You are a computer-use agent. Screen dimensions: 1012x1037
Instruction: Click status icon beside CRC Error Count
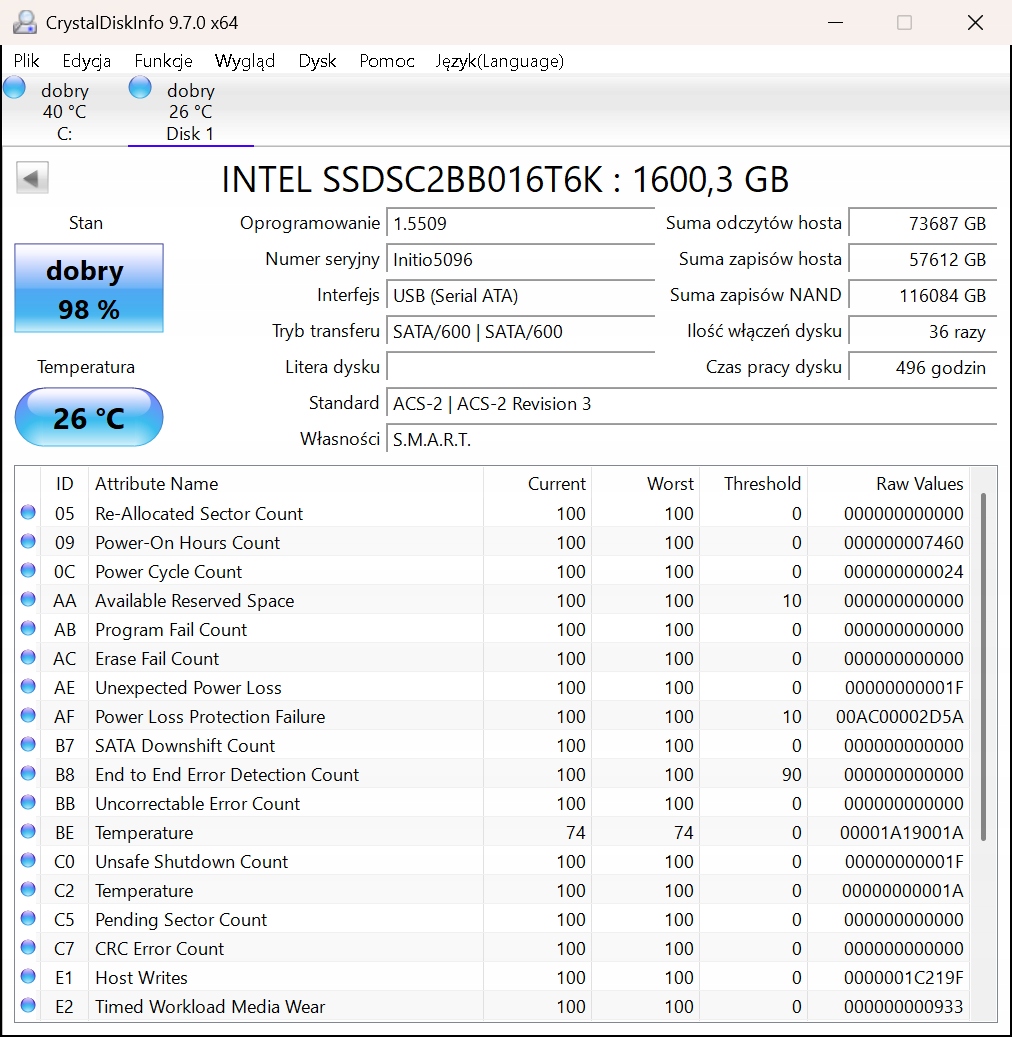pyautogui.click(x=28, y=948)
